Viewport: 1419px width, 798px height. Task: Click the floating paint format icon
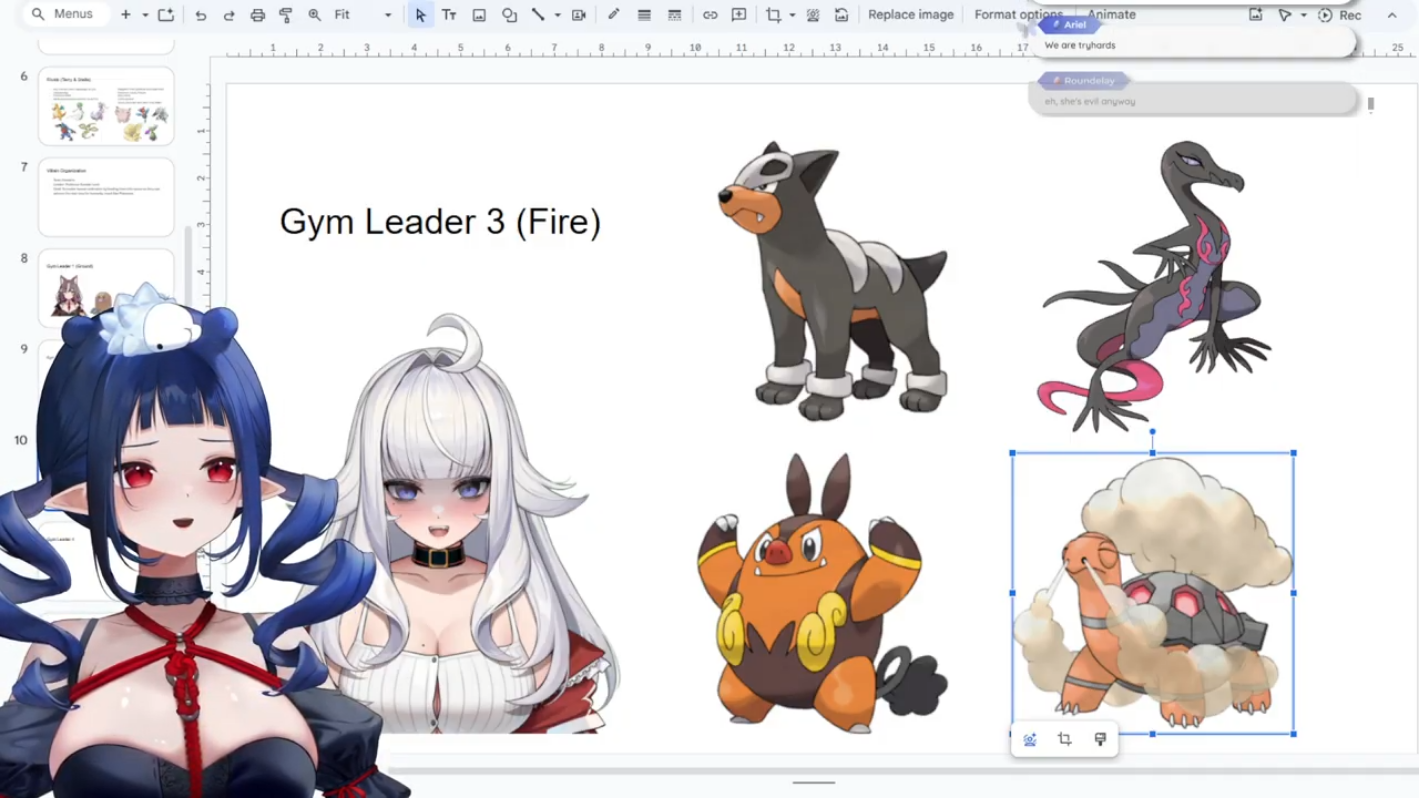pyautogui.click(x=1100, y=740)
